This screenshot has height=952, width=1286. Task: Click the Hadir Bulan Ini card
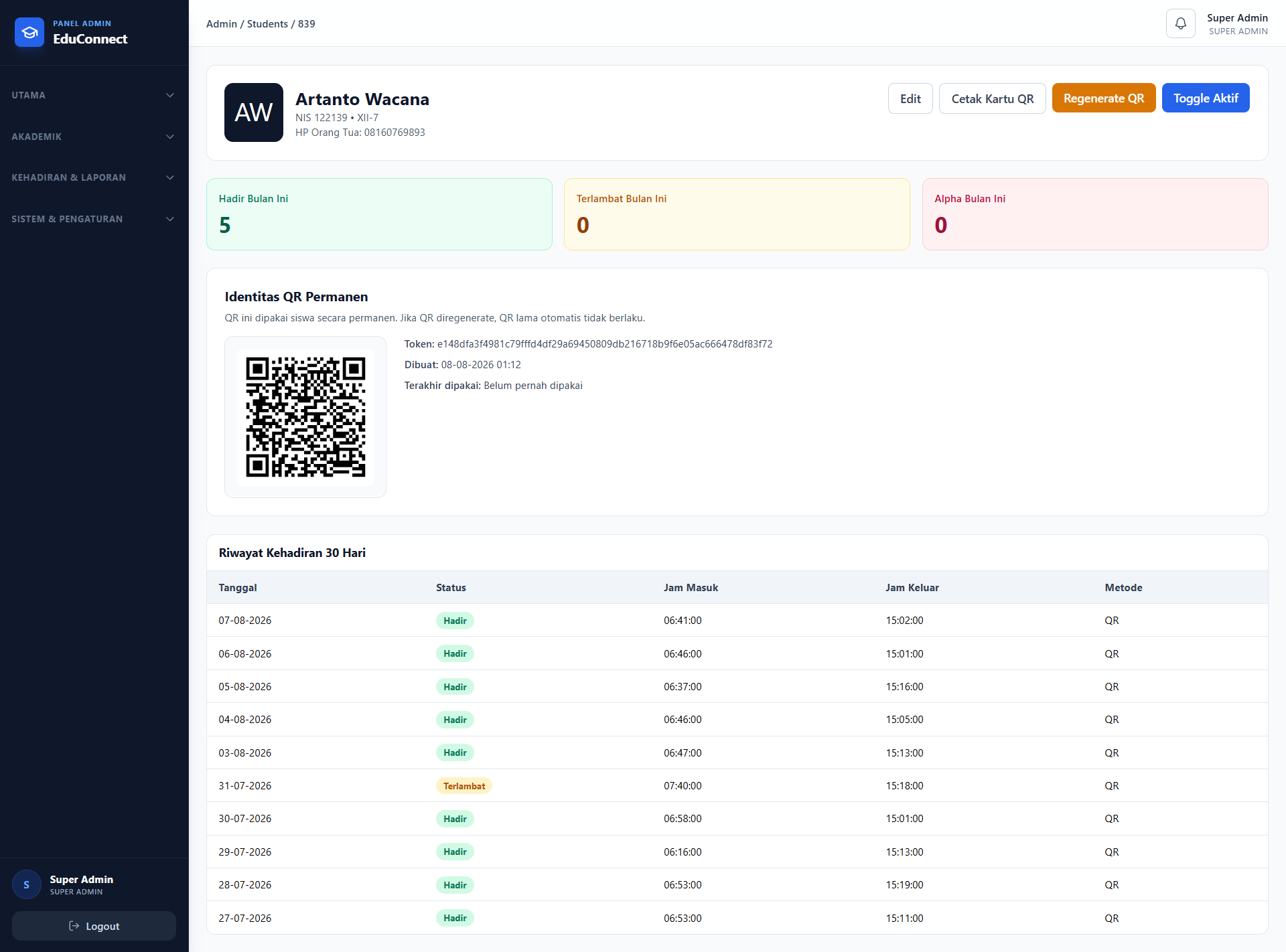379,214
